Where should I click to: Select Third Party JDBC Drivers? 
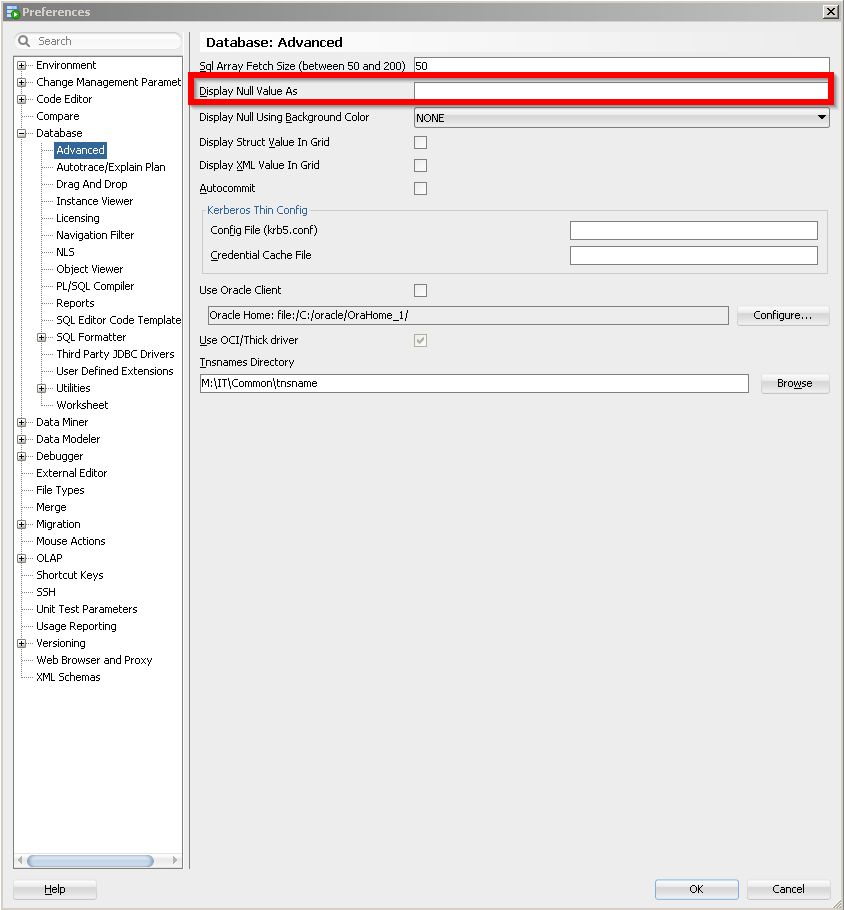[115, 354]
